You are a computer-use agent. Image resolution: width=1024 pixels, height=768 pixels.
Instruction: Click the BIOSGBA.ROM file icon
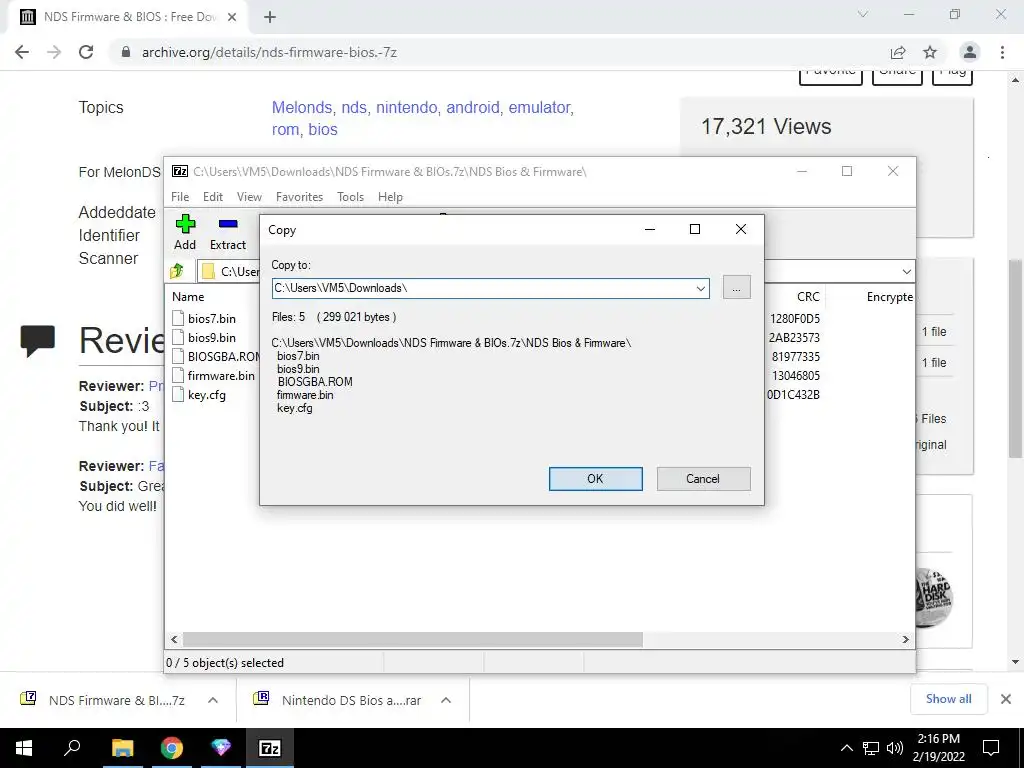[178, 356]
